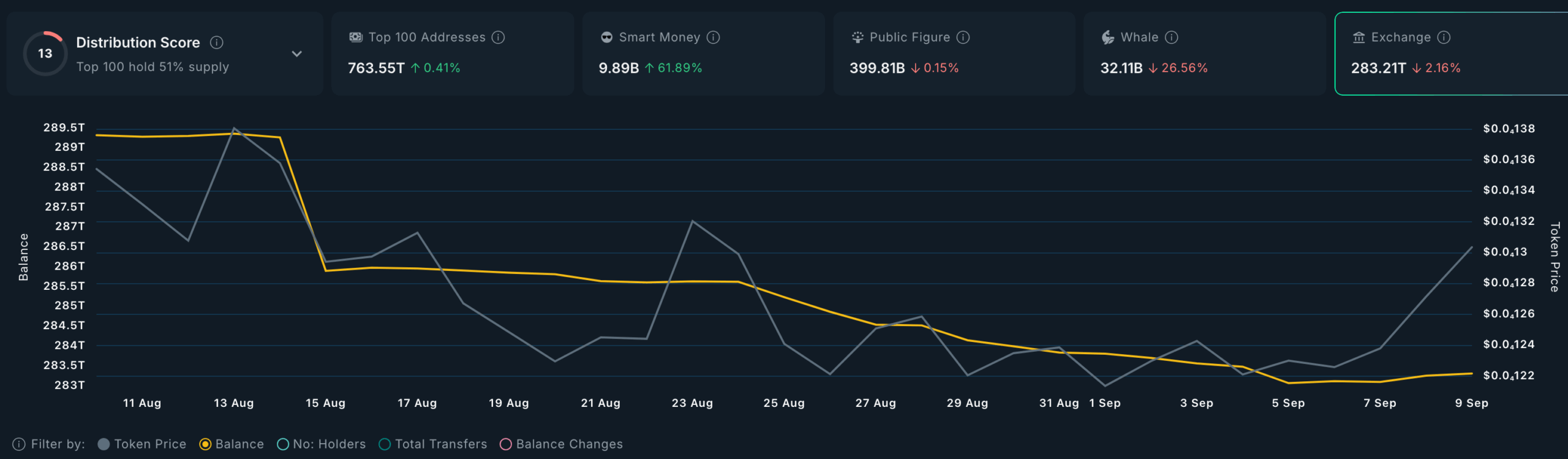Click the 9 Sep axis label
Screen dimensions: 1568x459
[x=1471, y=403]
